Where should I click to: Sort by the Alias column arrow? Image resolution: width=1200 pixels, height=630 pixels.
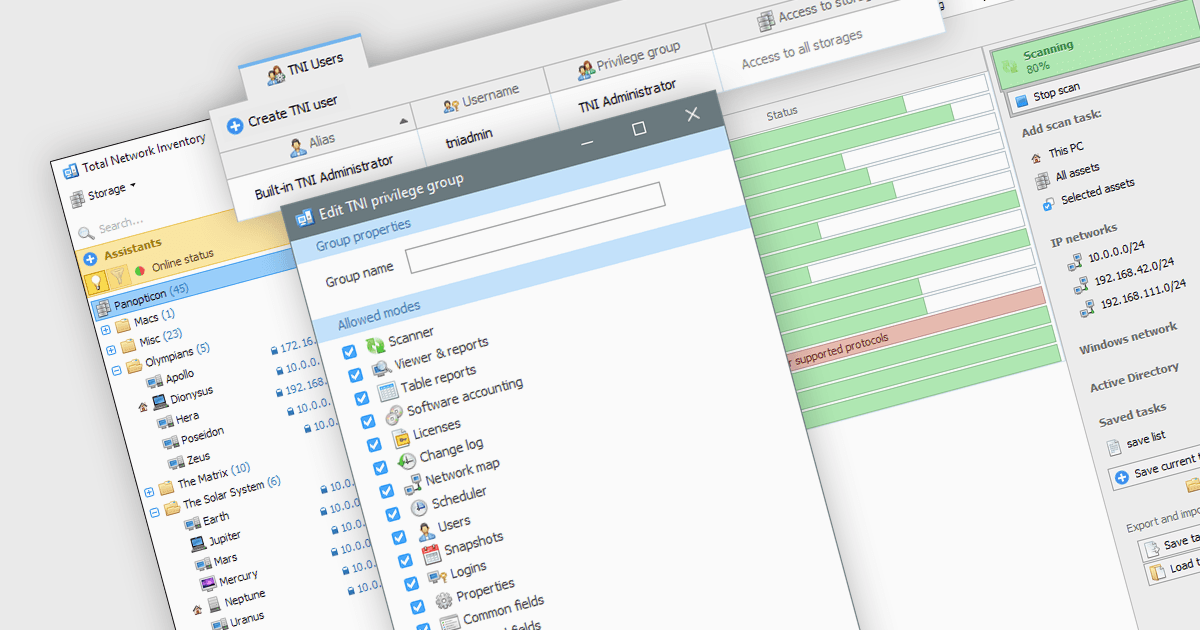pyautogui.click(x=405, y=120)
